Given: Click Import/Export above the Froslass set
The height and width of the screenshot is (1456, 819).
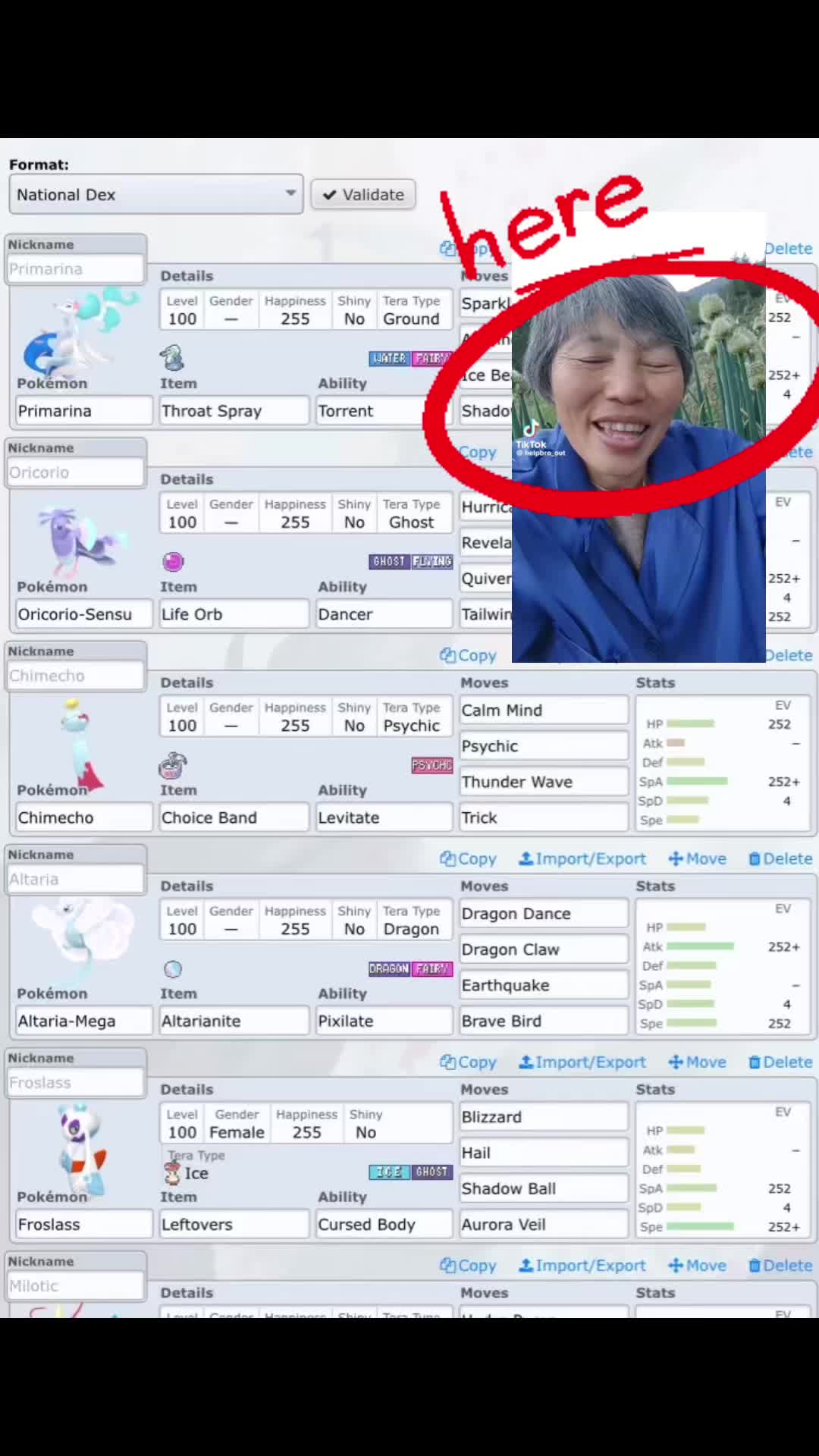Looking at the screenshot, I should 582,1062.
